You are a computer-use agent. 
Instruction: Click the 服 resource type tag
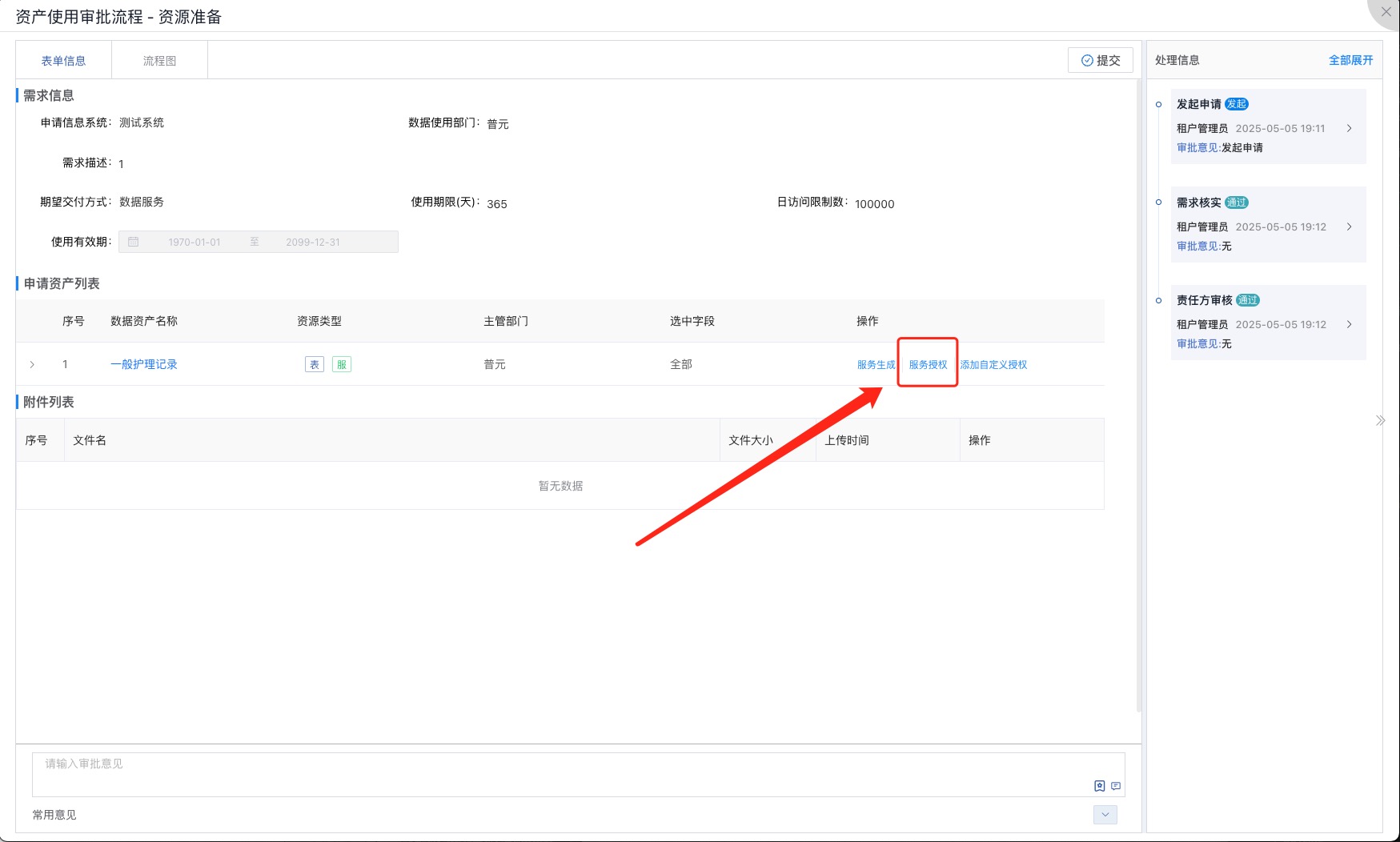[x=342, y=364]
